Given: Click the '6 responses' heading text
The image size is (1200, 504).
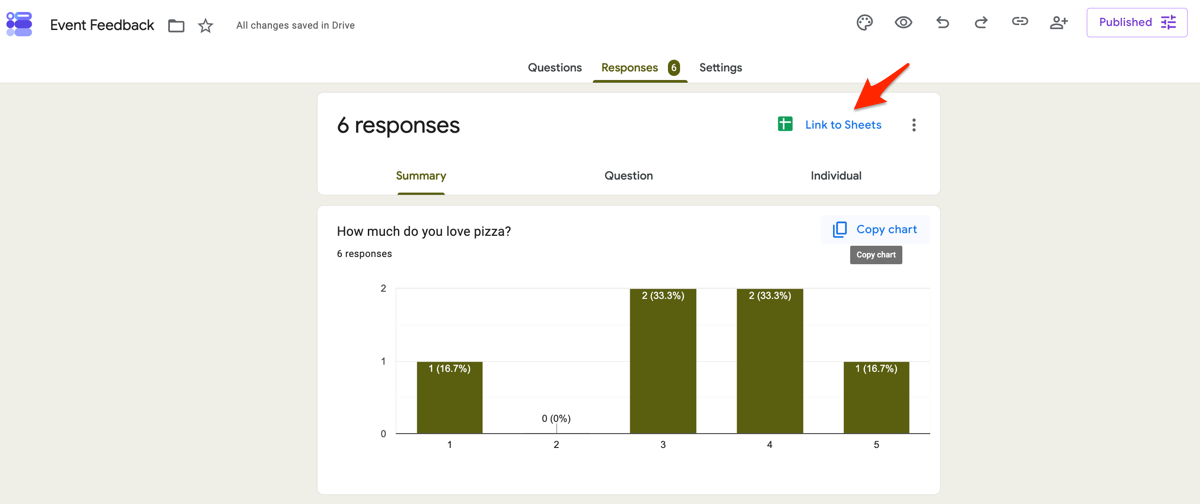Looking at the screenshot, I should coord(398,125).
